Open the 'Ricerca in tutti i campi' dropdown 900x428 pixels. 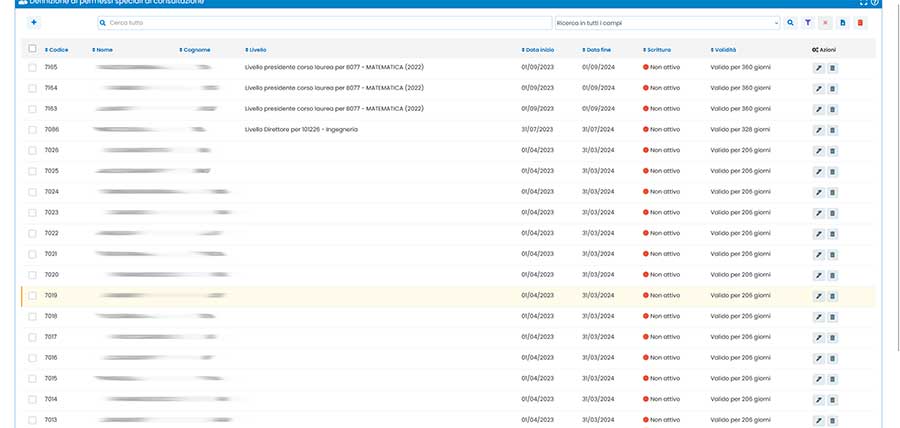click(x=666, y=21)
